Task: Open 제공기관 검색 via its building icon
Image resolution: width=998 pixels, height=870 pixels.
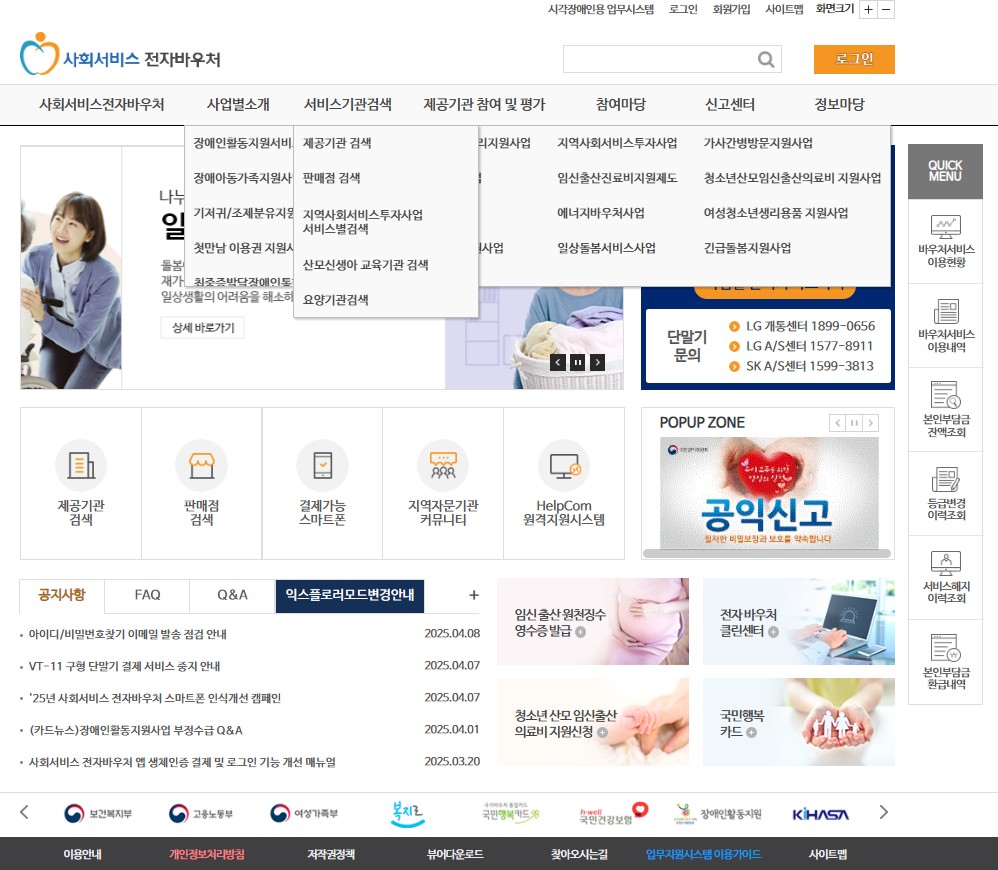Action: (80, 466)
